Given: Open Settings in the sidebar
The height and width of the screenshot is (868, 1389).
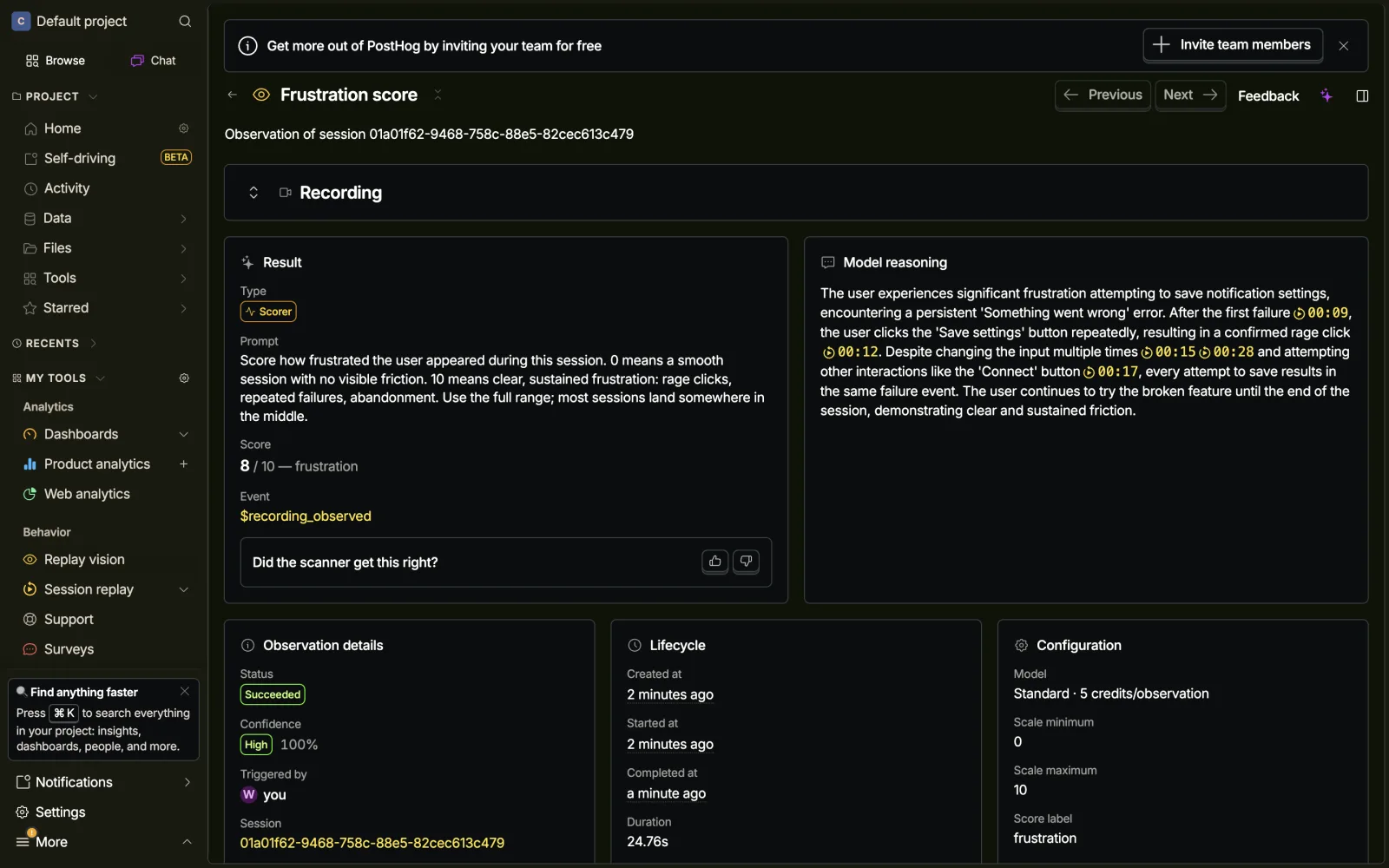Looking at the screenshot, I should [x=60, y=812].
